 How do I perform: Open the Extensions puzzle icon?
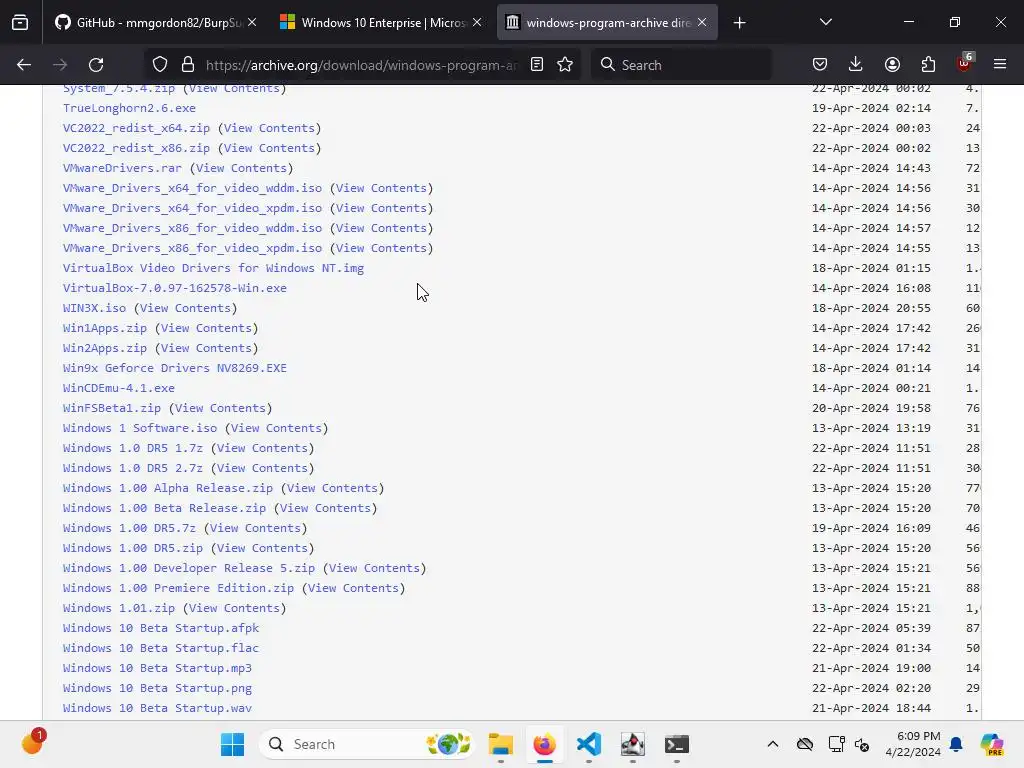pos(928,65)
